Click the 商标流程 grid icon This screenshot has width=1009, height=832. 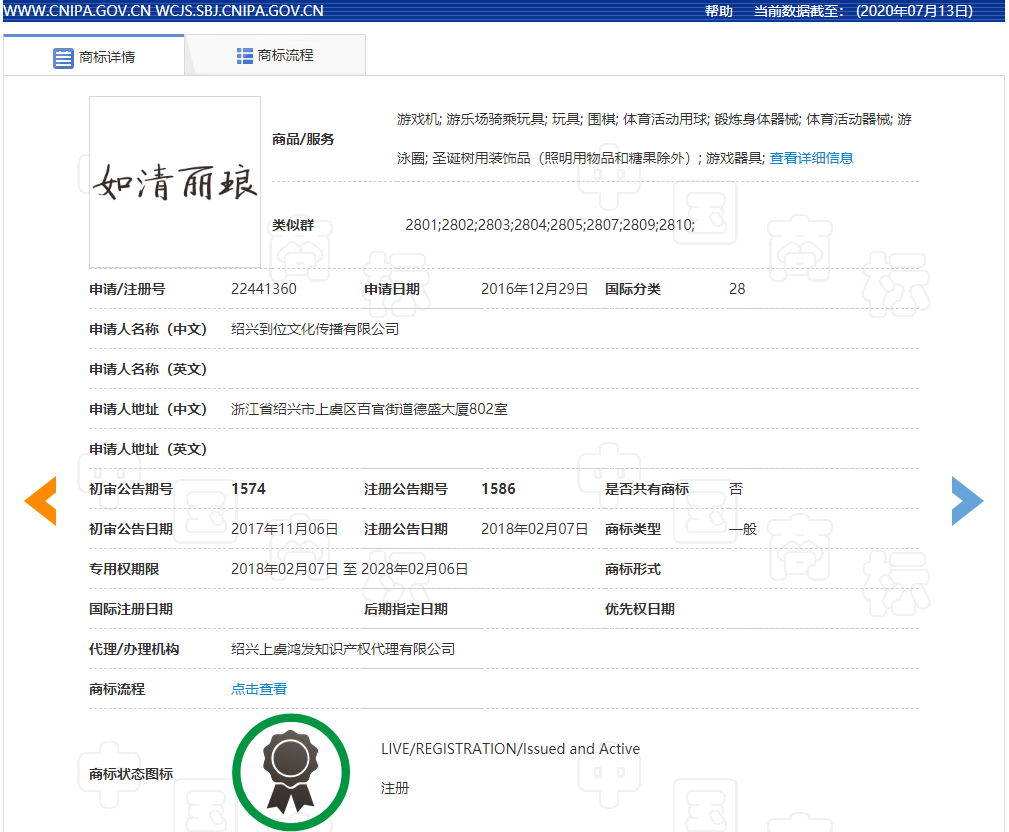245,56
